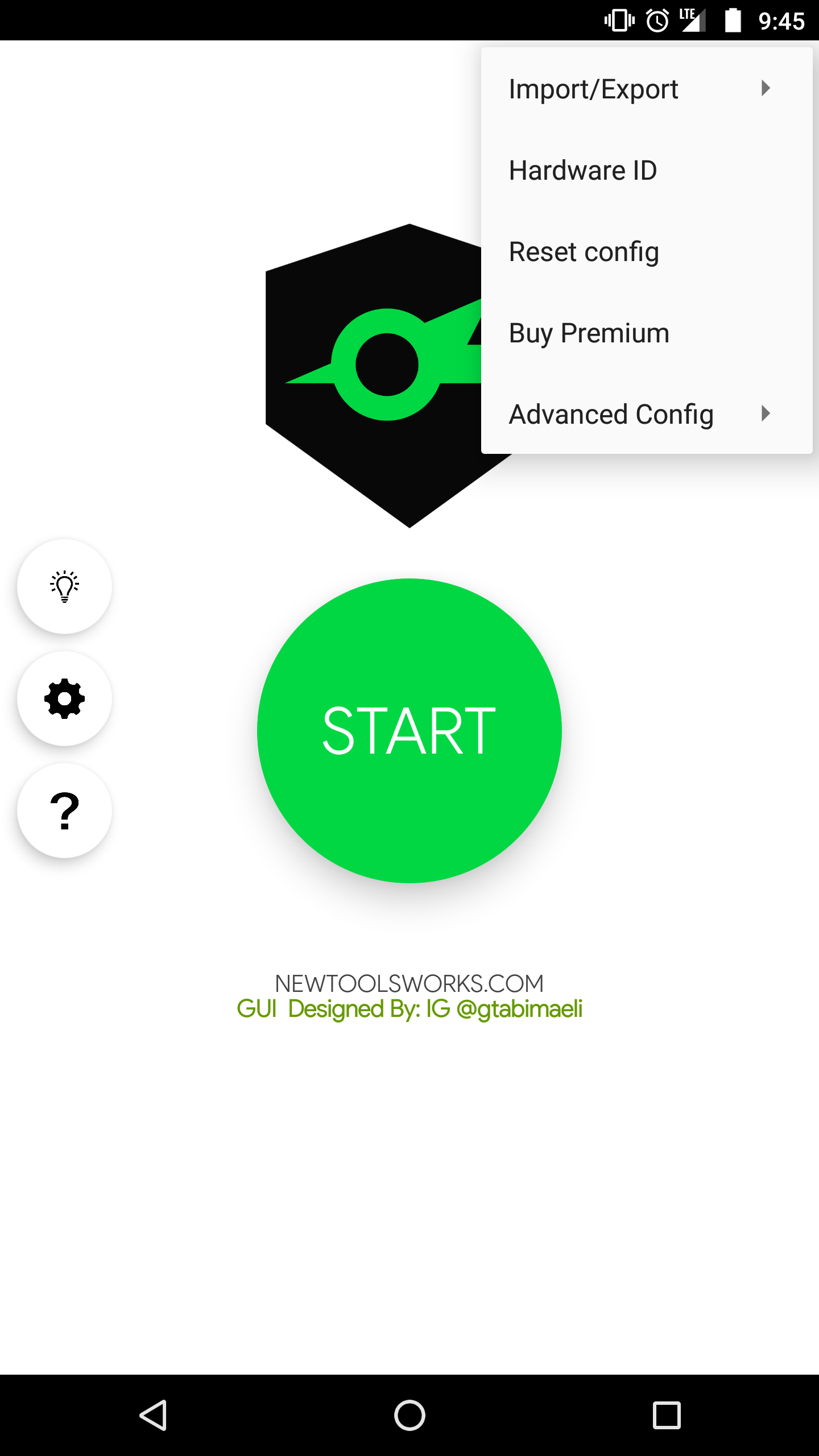Image resolution: width=819 pixels, height=1456 pixels.
Task: Choose Reset config menu option
Action: point(647,251)
